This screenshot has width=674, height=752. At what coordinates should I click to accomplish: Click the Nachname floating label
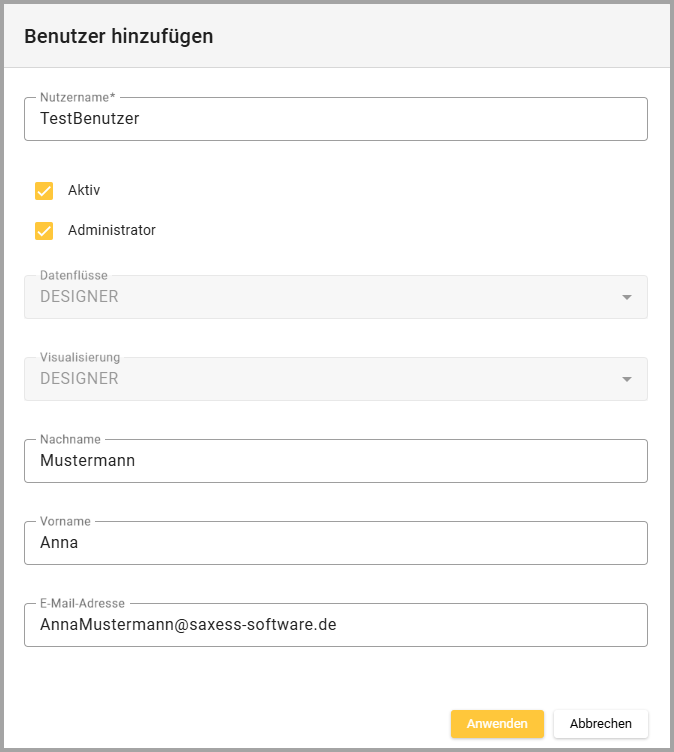[69, 439]
